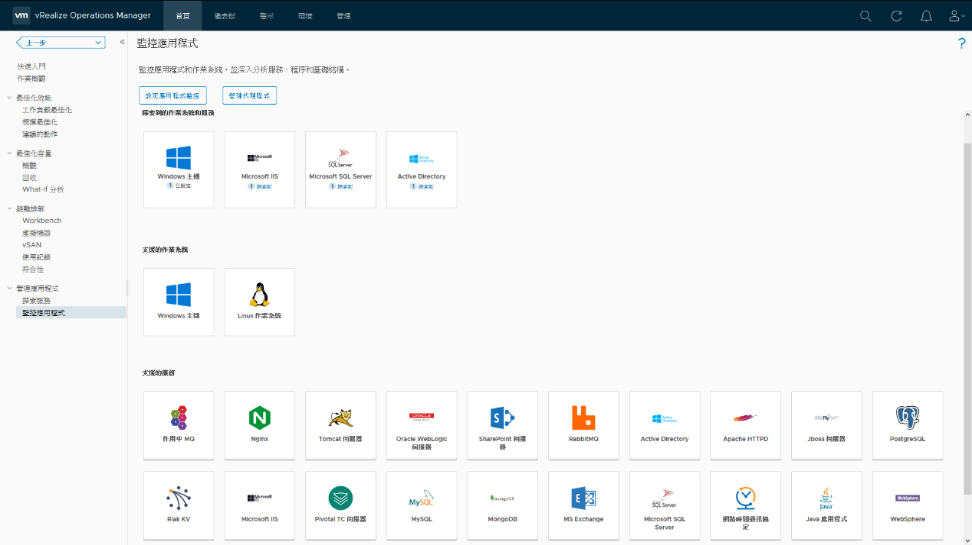Image resolution: width=972 pixels, height=545 pixels.
Task: Open 虛擬機器 under 疑難排解
Action: click(37, 233)
